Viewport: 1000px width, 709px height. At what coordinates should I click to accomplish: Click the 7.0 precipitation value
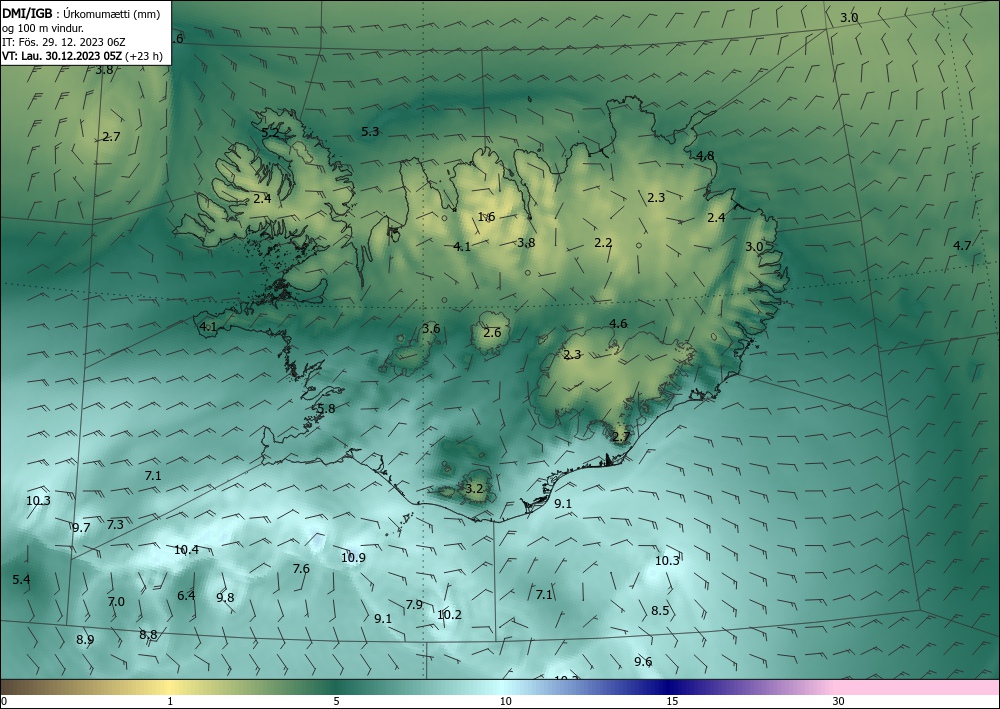click(116, 601)
